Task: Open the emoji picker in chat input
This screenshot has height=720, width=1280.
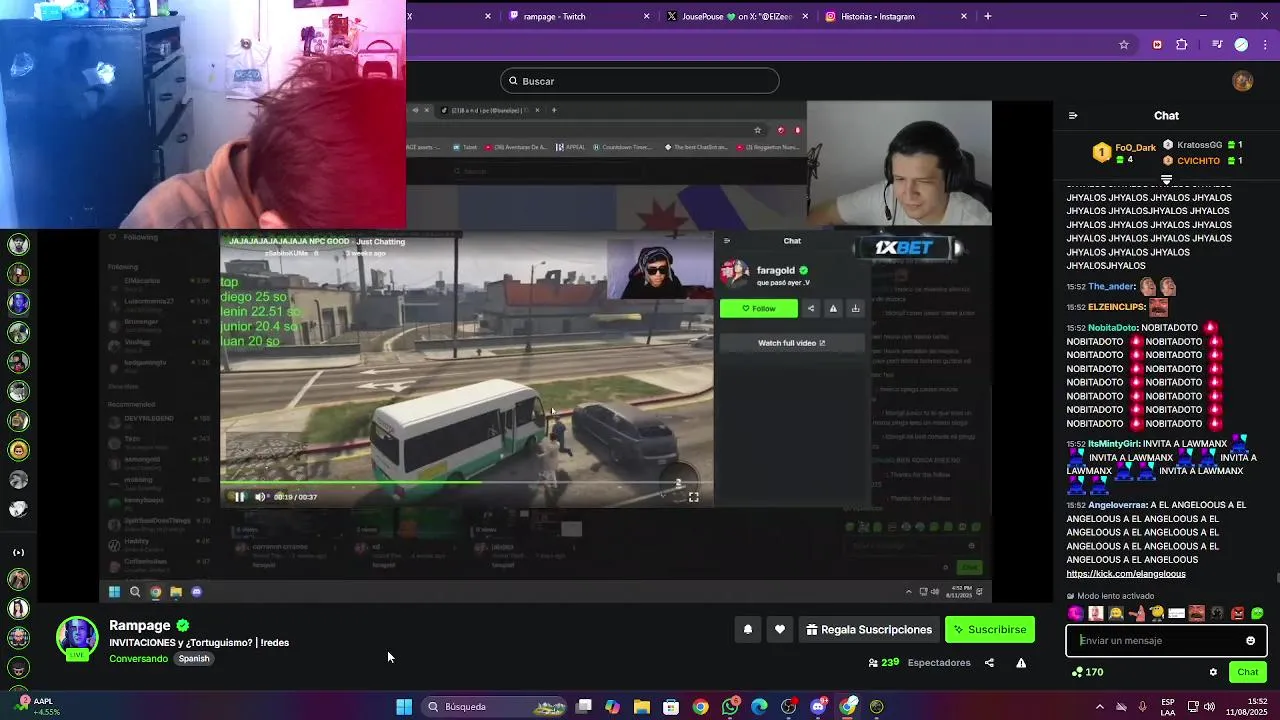Action: pyautogui.click(x=1250, y=640)
